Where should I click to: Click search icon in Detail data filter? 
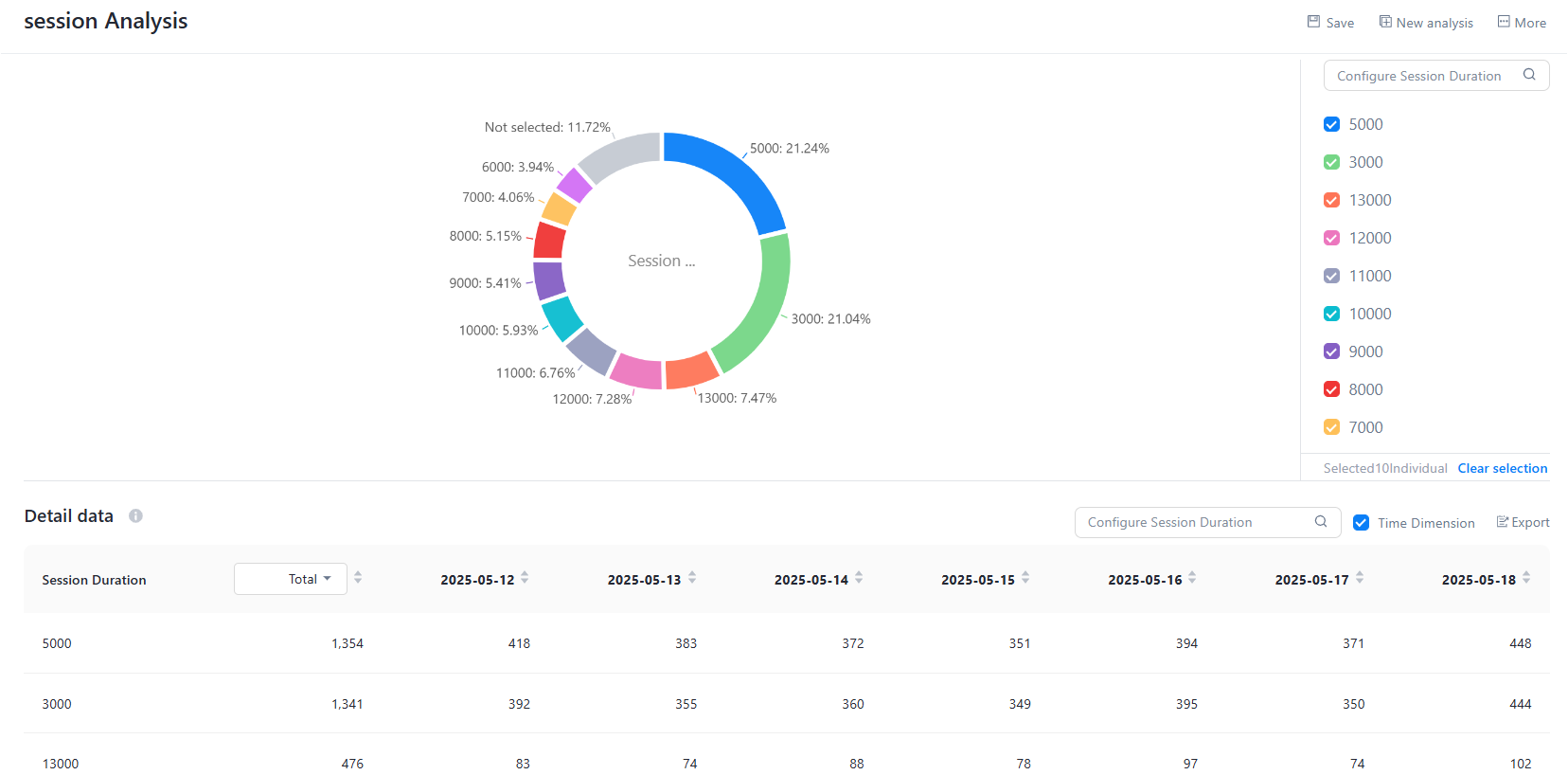pyautogui.click(x=1321, y=522)
